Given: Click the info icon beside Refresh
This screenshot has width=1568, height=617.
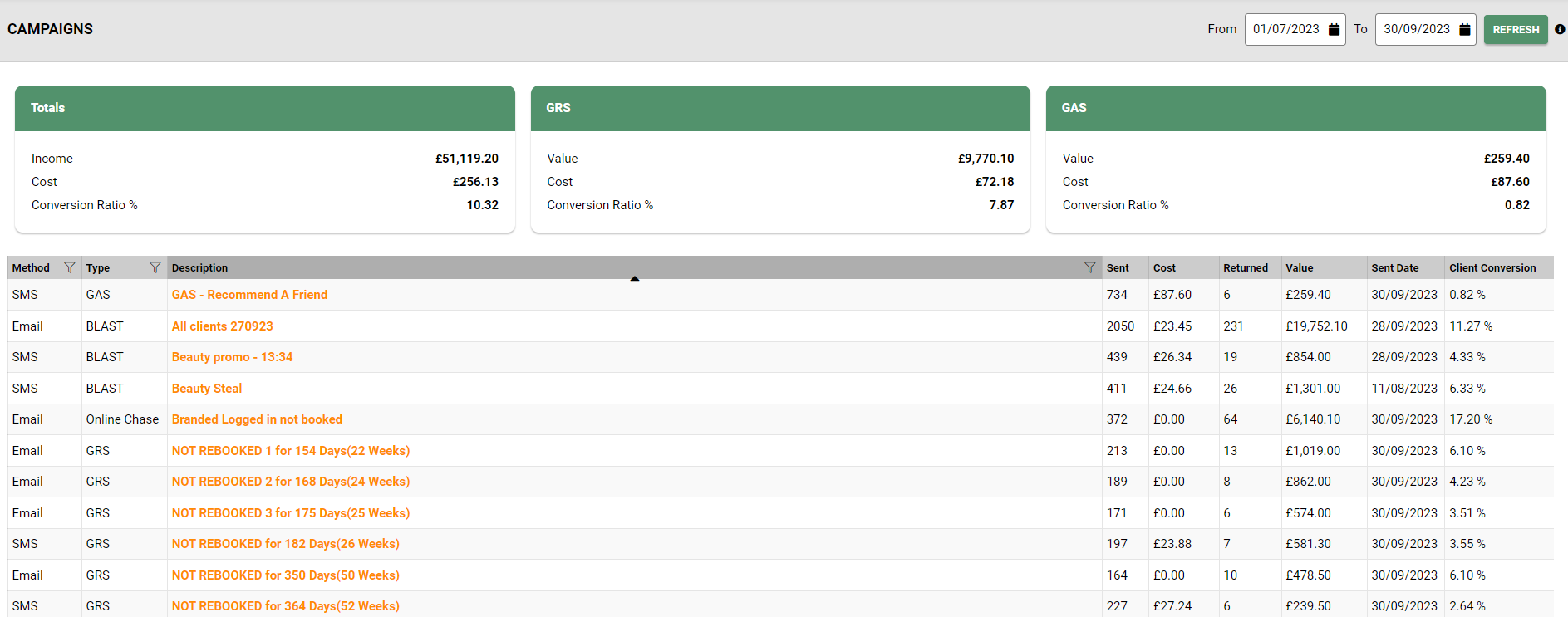Looking at the screenshot, I should [1560, 29].
